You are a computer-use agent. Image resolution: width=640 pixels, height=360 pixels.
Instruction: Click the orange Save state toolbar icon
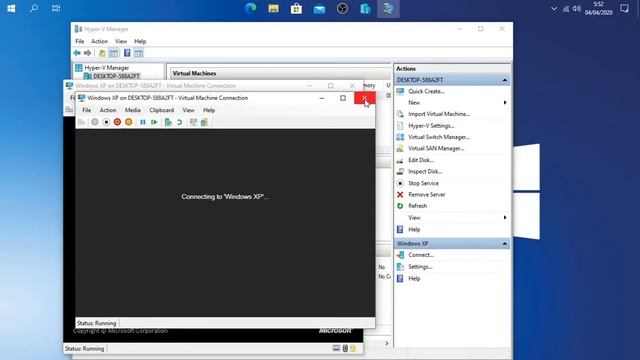(x=129, y=122)
